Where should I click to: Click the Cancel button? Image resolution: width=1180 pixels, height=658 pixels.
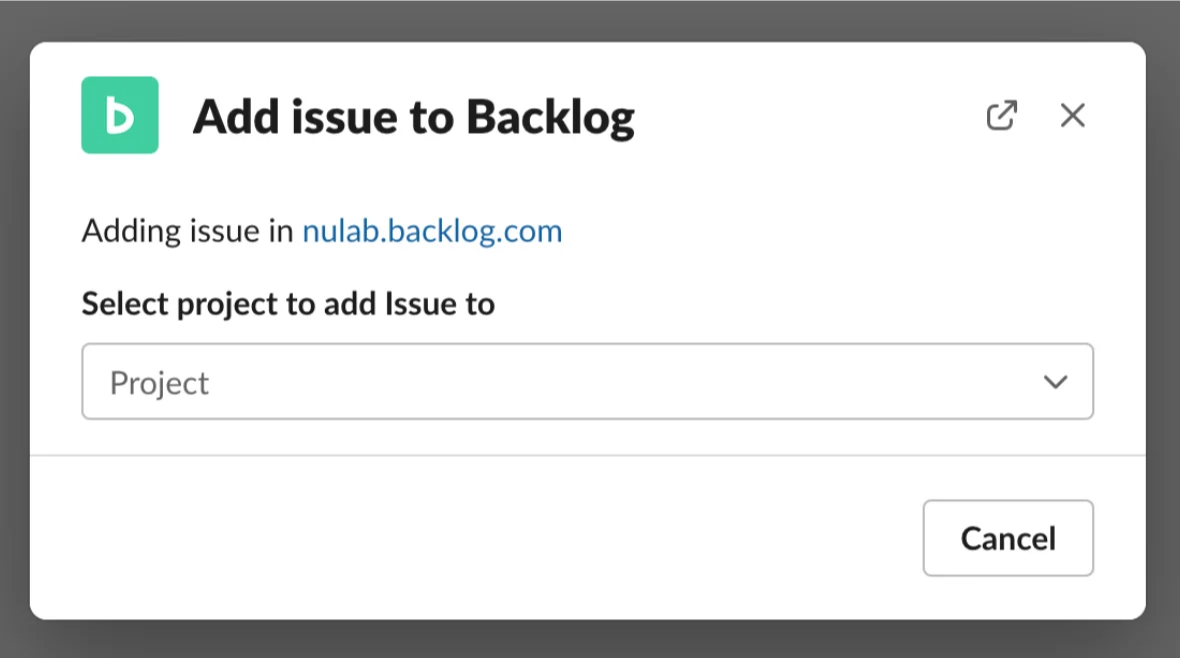coord(1008,538)
